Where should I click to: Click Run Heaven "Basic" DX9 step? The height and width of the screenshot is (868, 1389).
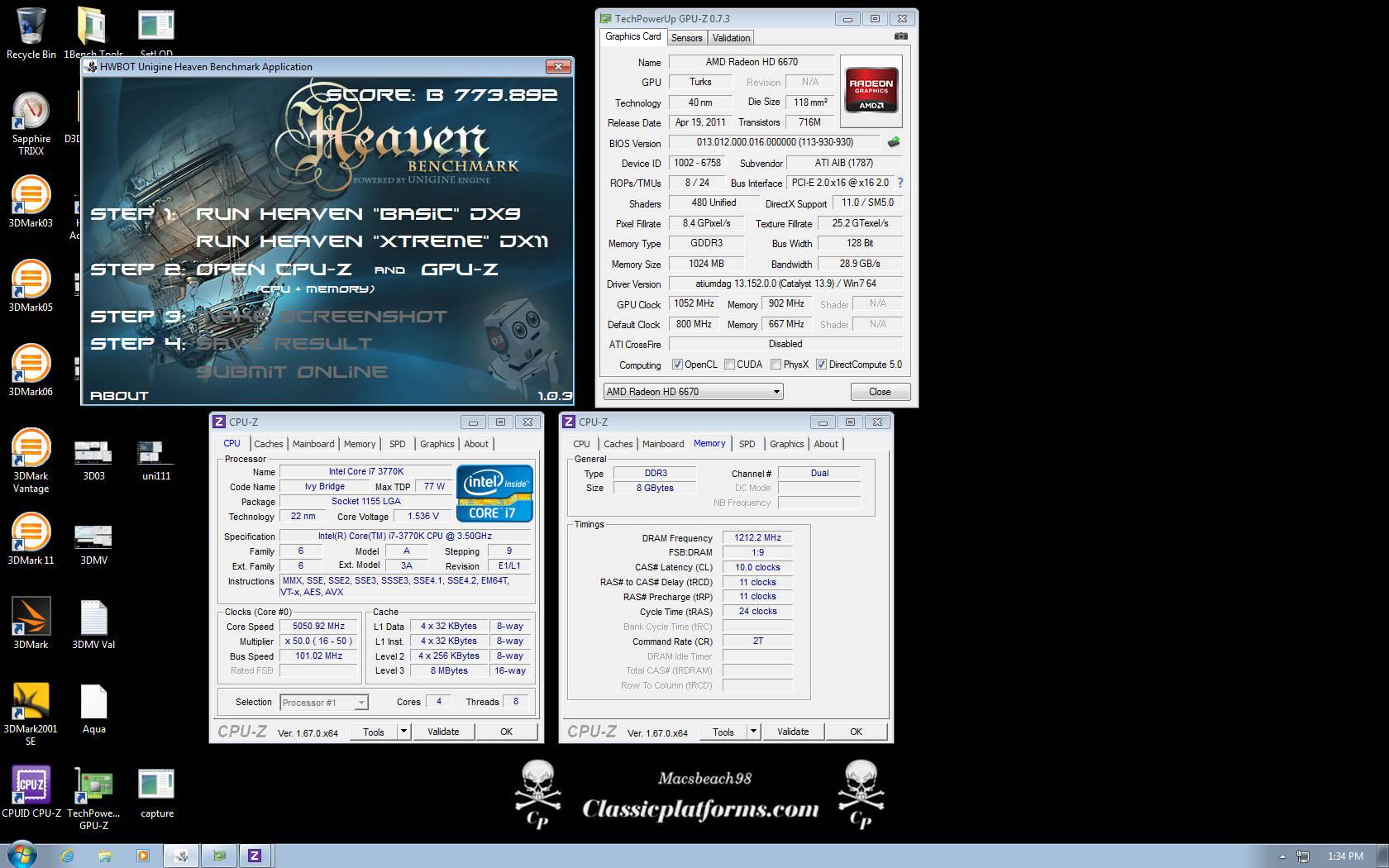point(358,214)
